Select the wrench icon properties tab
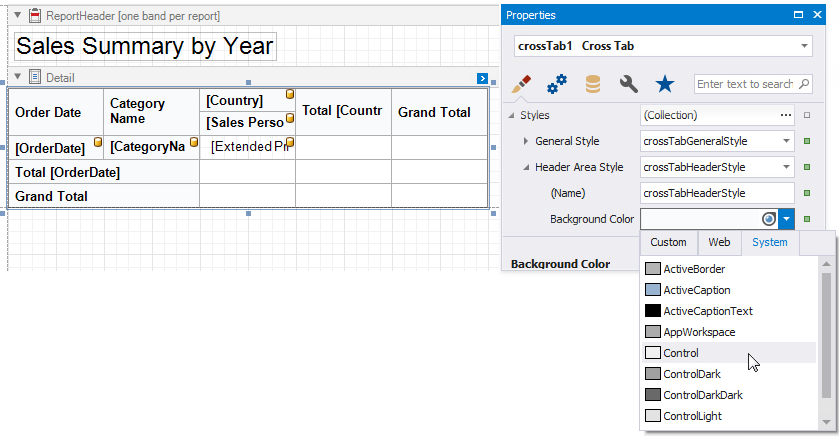This screenshot has height=437, width=839. click(x=629, y=84)
